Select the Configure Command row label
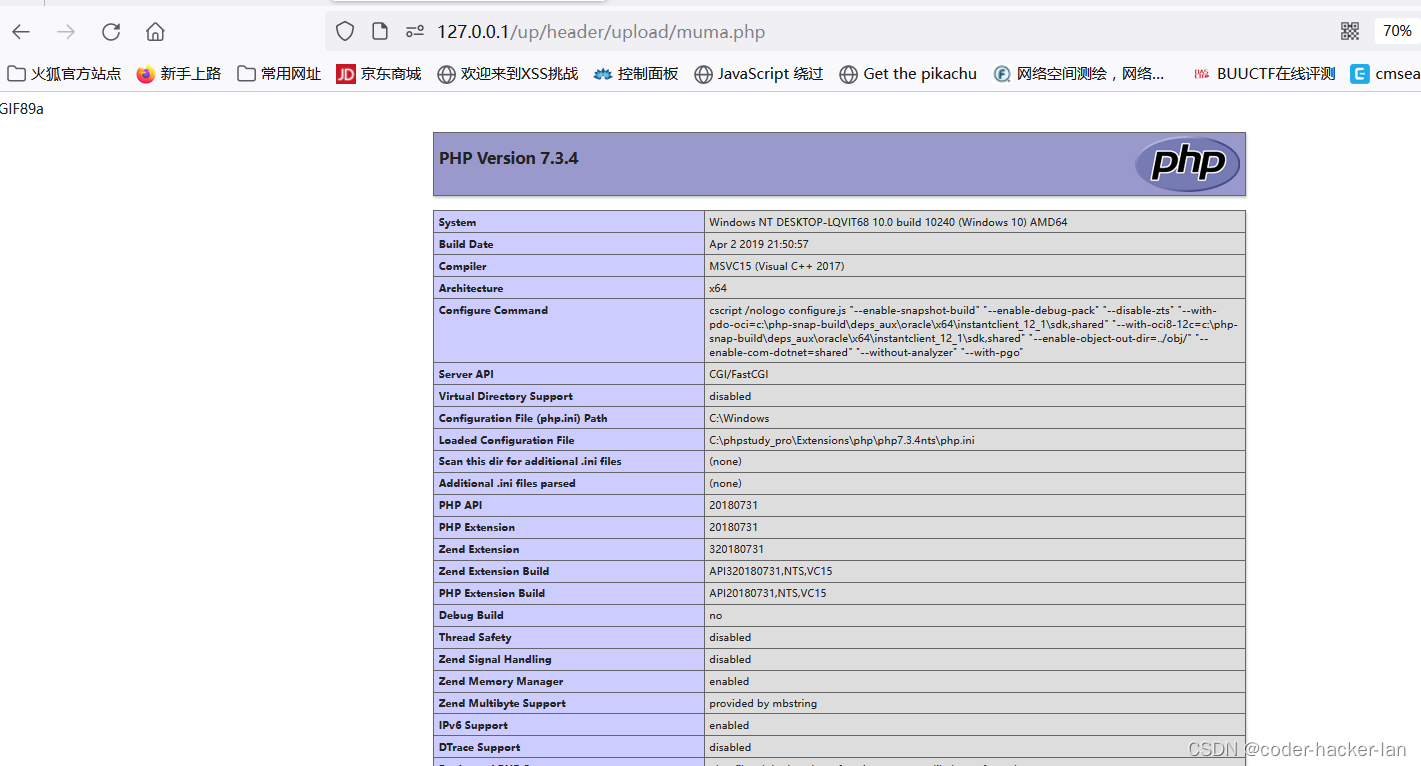 tap(493, 310)
